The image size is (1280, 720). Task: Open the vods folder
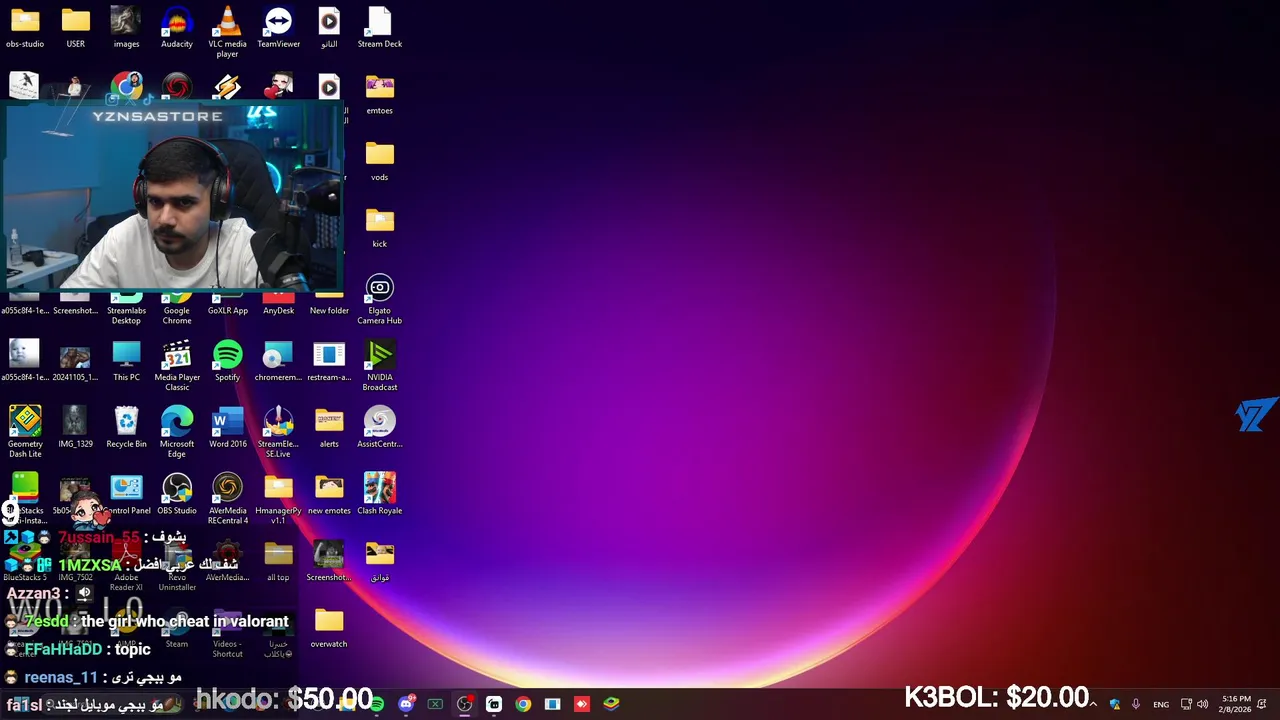coord(380,161)
